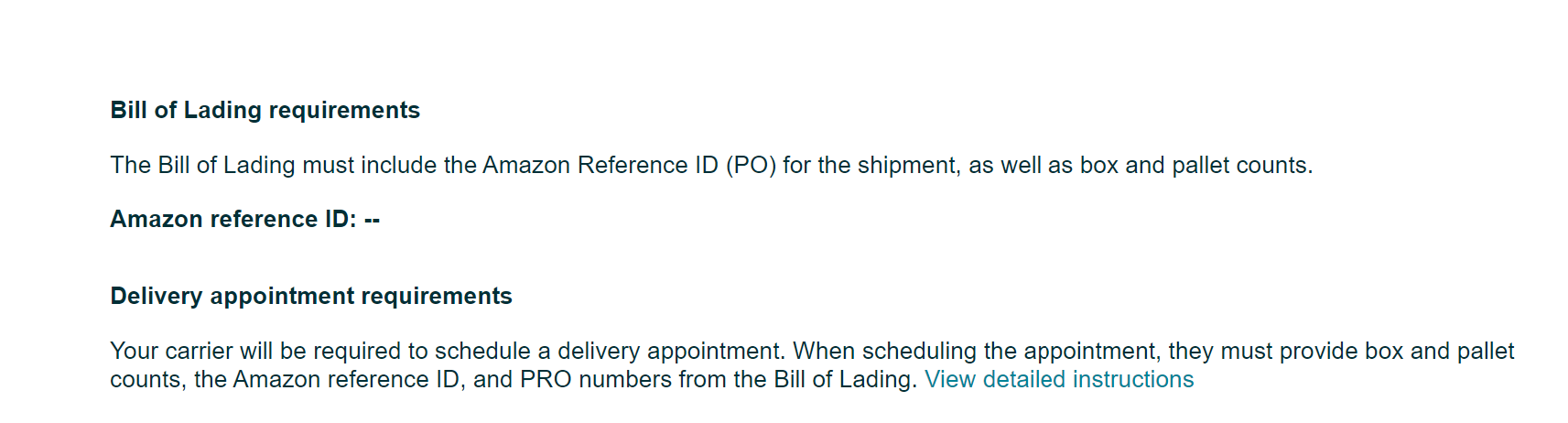Click "Amazon Reference ID" in the first paragraph
The image size is (1568, 423).
coord(600,165)
